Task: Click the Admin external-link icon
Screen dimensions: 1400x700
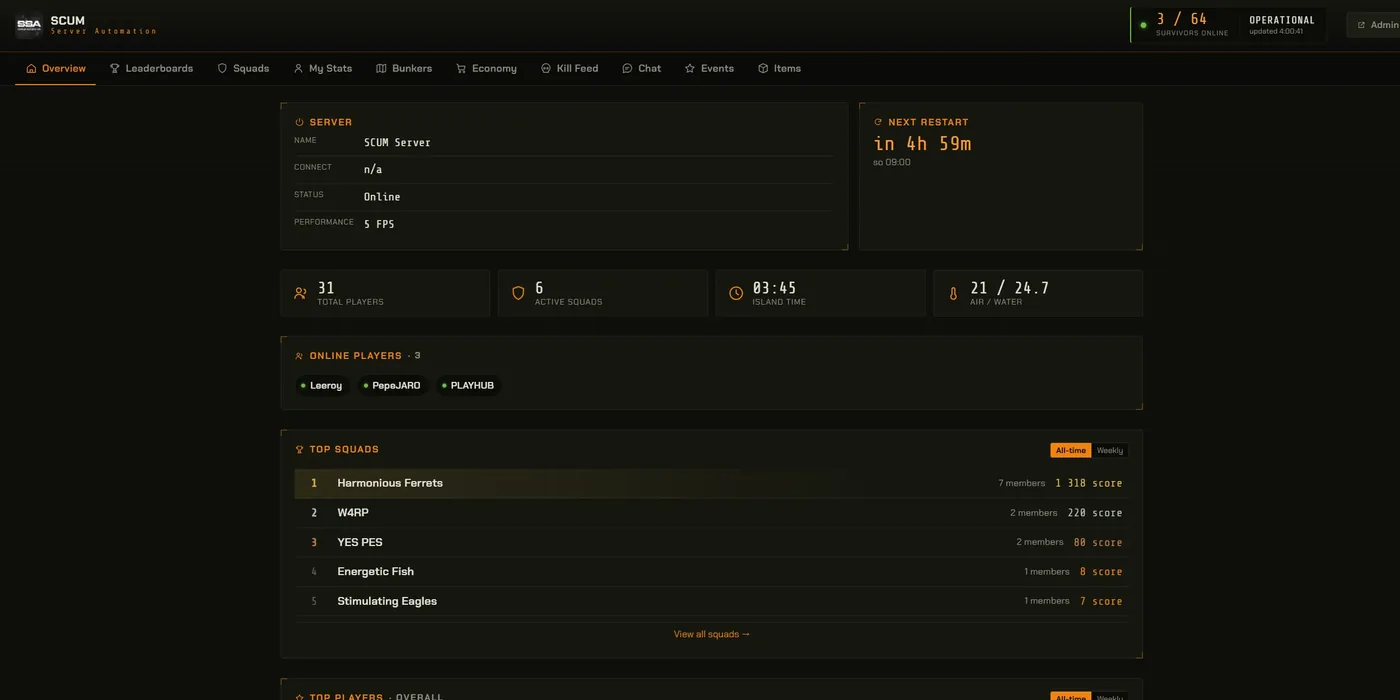Action: coord(1361,25)
